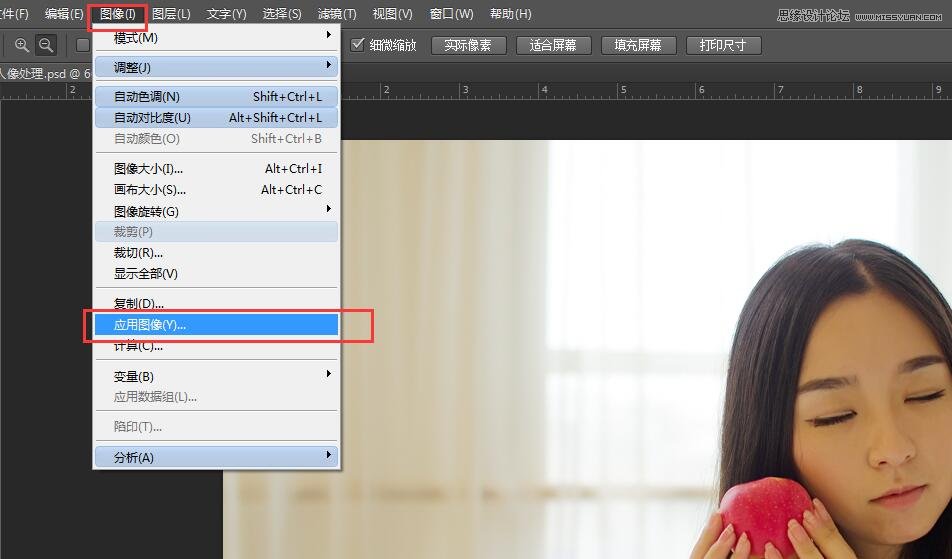
Task: Select the zoom in magnifier icon
Action: (x=21, y=45)
